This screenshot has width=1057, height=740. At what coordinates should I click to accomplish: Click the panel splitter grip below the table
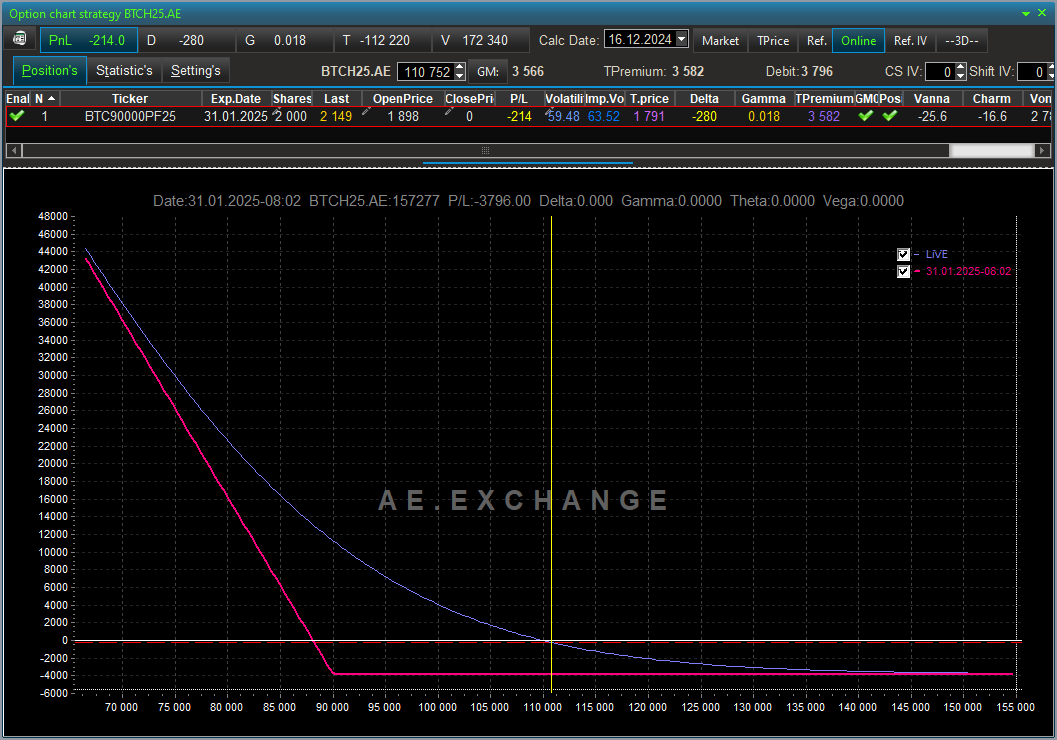pos(528,162)
